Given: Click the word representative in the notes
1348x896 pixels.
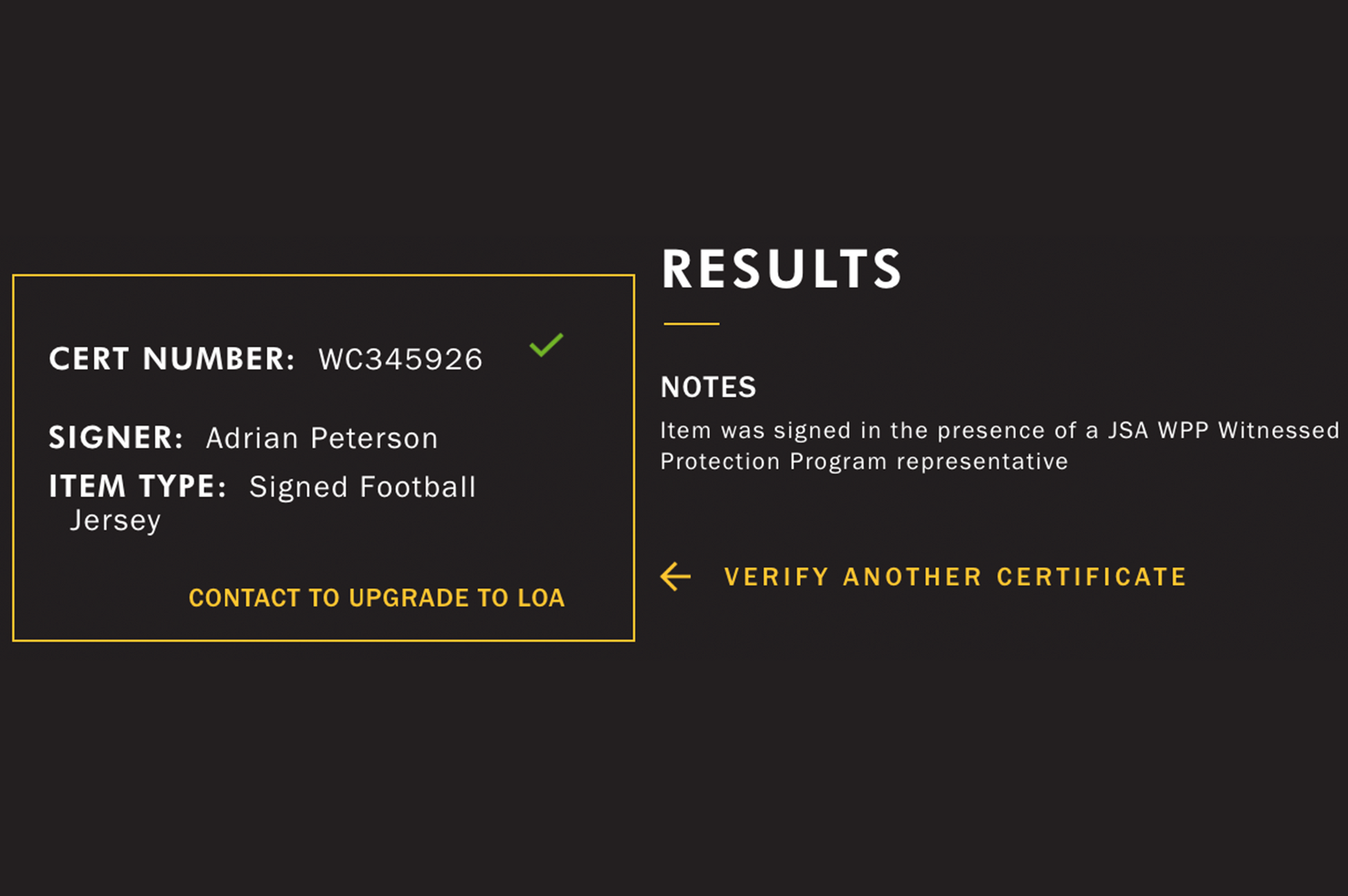Looking at the screenshot, I should pos(982,462).
